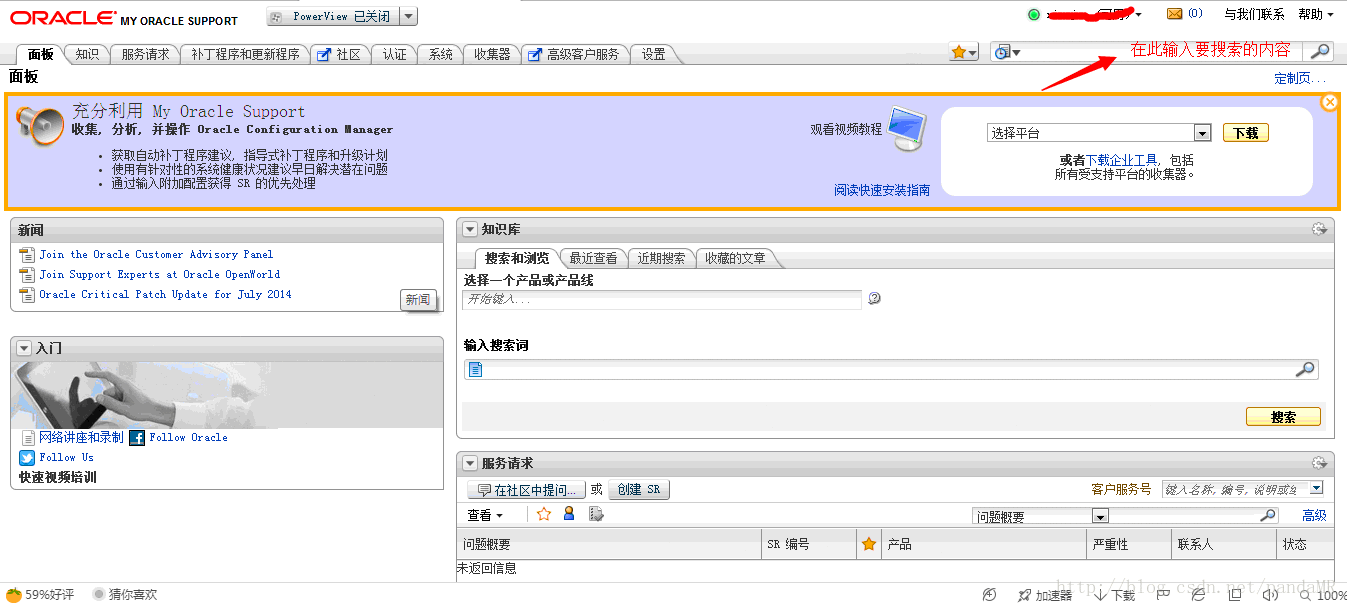This screenshot has height=607, width=1347.
Task: Click help icon next to product field
Action: (x=874, y=298)
